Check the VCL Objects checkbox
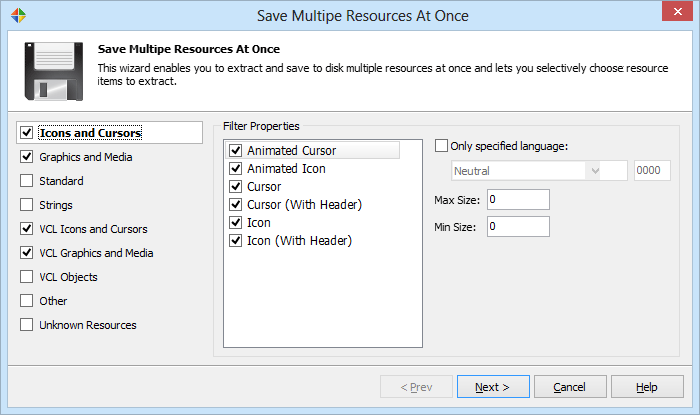This screenshot has height=415, width=700. pos(26,277)
